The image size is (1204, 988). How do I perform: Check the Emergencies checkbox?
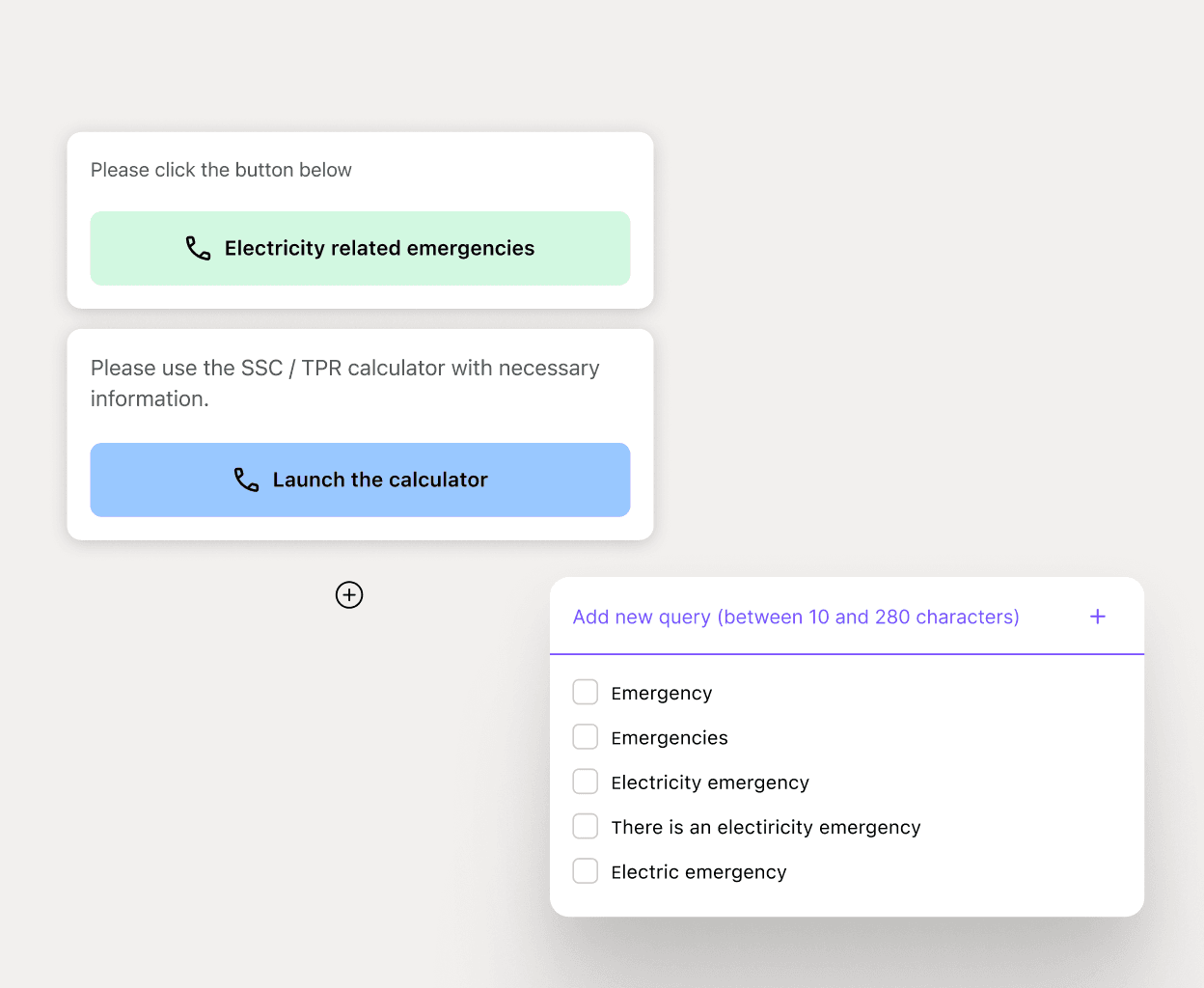tap(585, 736)
